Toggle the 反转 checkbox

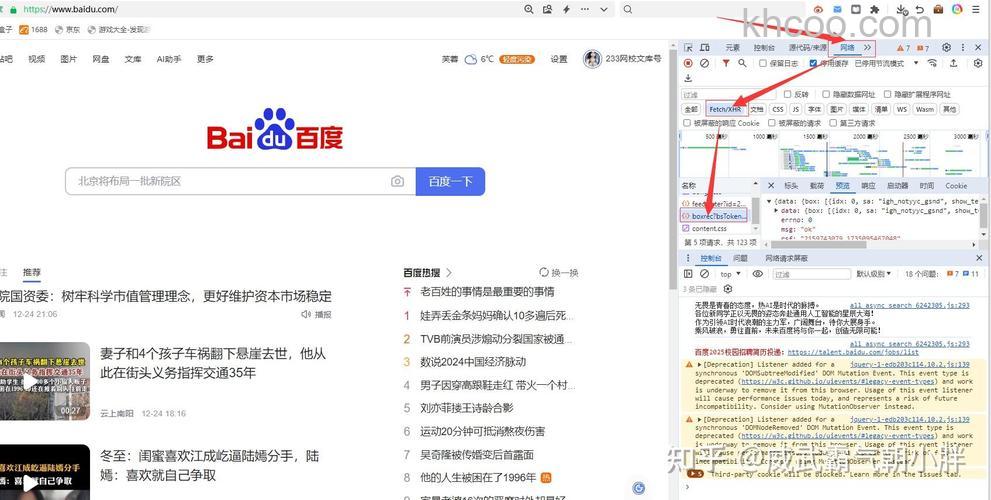pyautogui.click(x=787, y=94)
